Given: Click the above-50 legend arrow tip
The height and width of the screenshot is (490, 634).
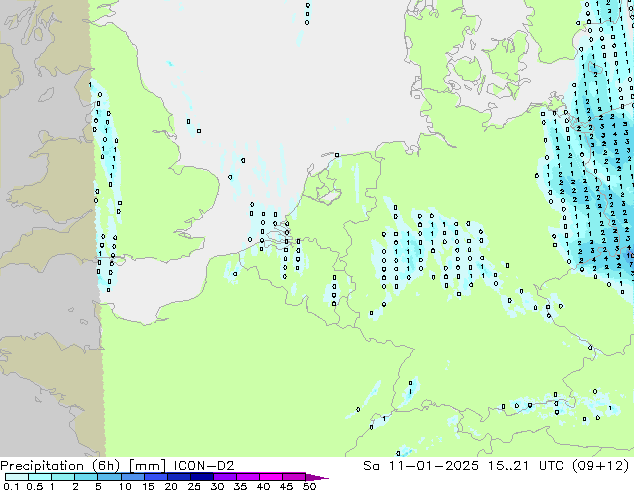Looking at the screenshot, I should 317,477.
